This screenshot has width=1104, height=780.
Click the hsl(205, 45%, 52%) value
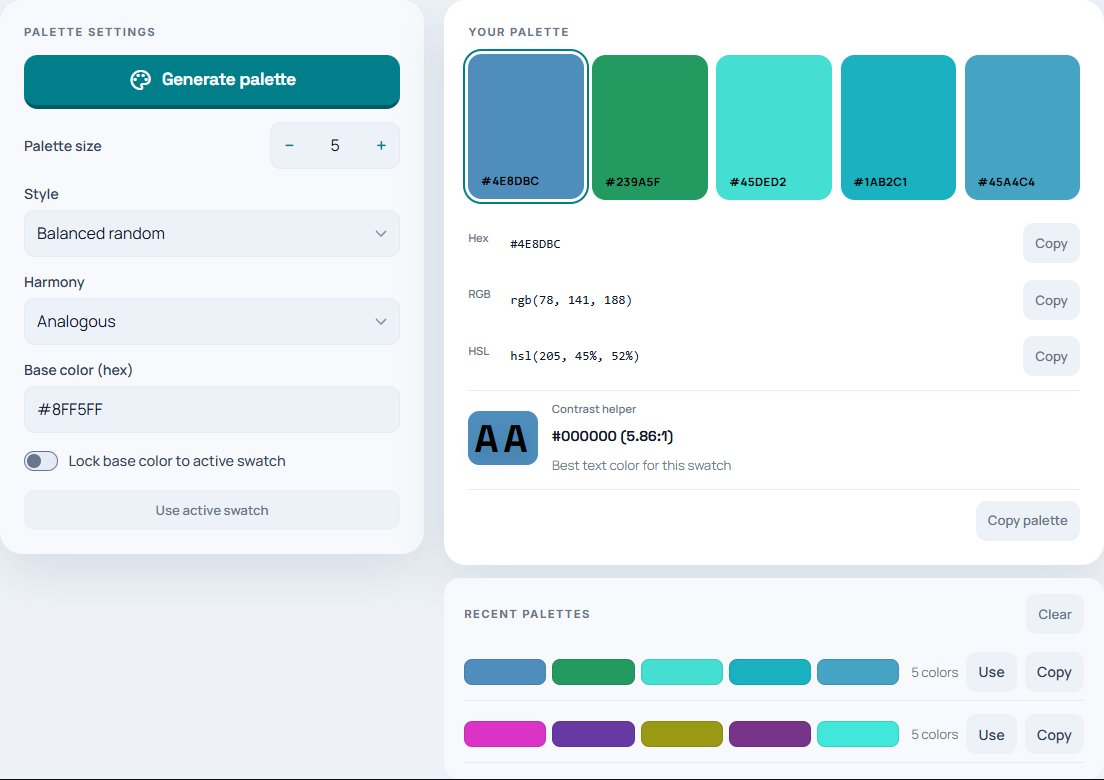(575, 356)
